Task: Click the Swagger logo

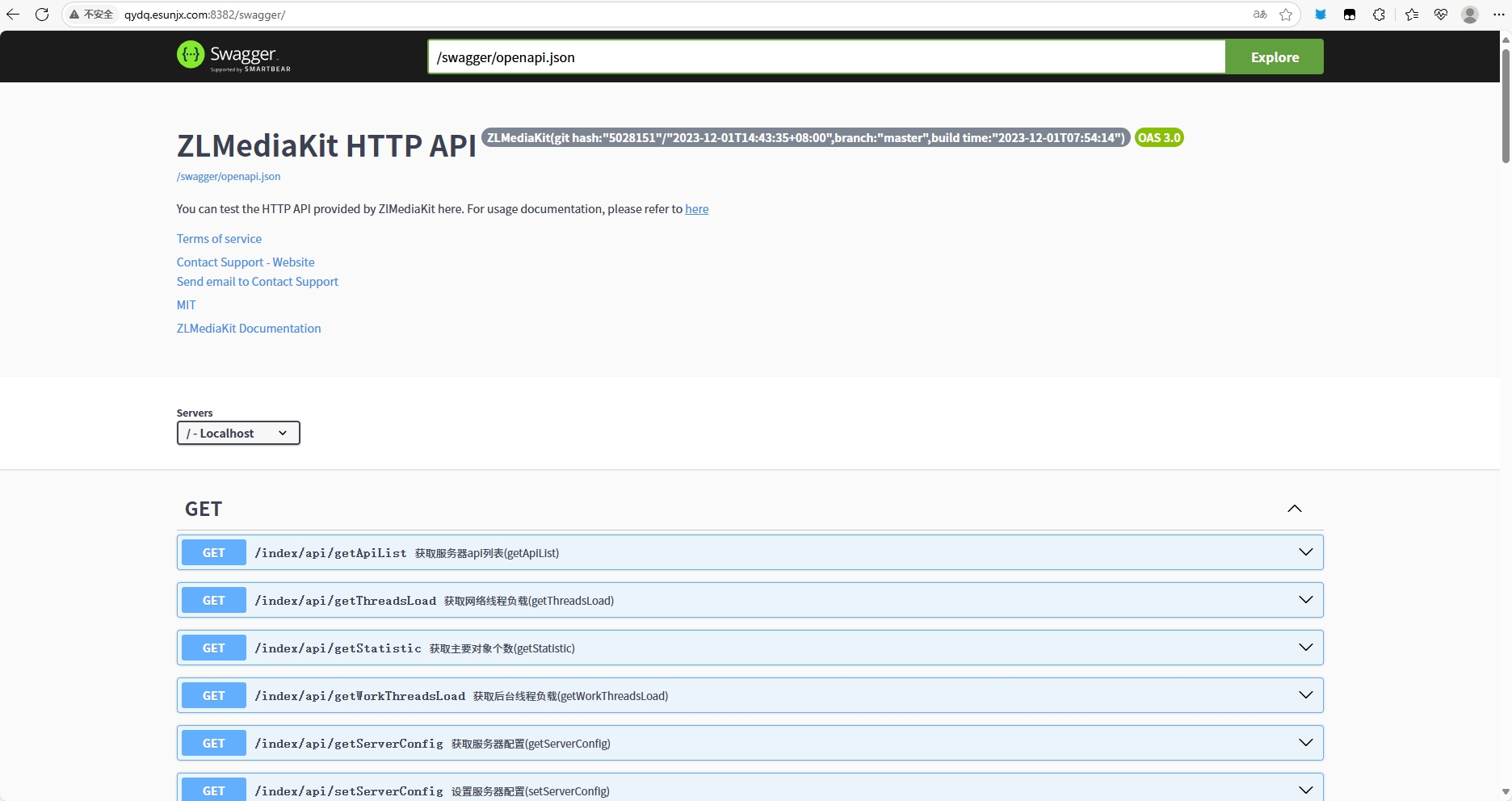Action: pyautogui.click(x=233, y=56)
